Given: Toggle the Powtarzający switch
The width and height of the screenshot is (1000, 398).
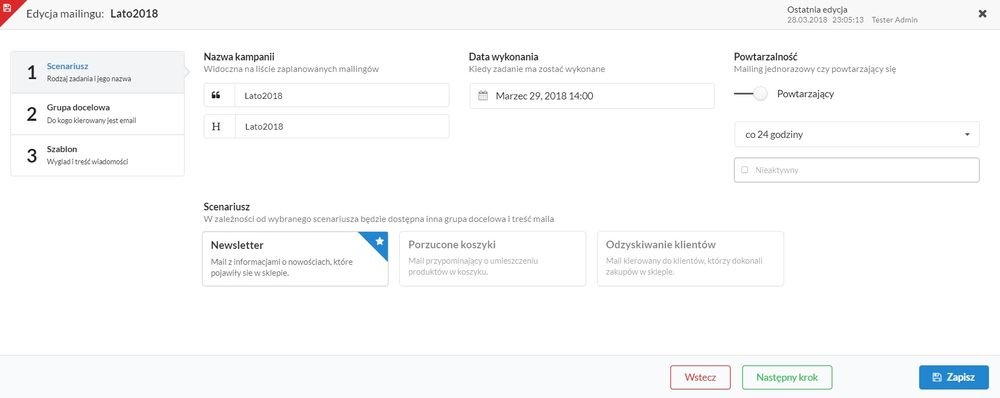Looking at the screenshot, I should pos(751,94).
